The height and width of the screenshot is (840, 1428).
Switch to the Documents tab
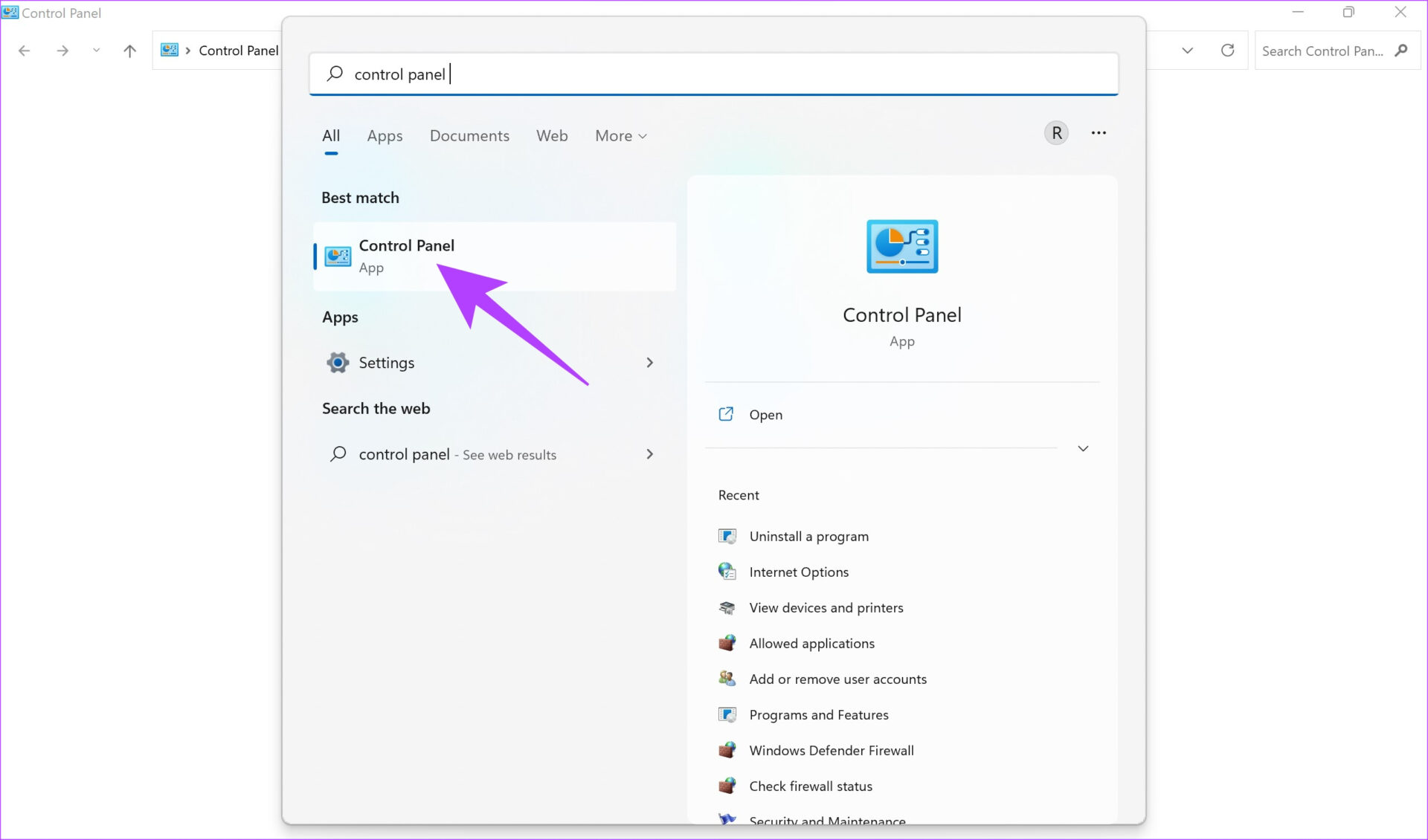click(469, 136)
